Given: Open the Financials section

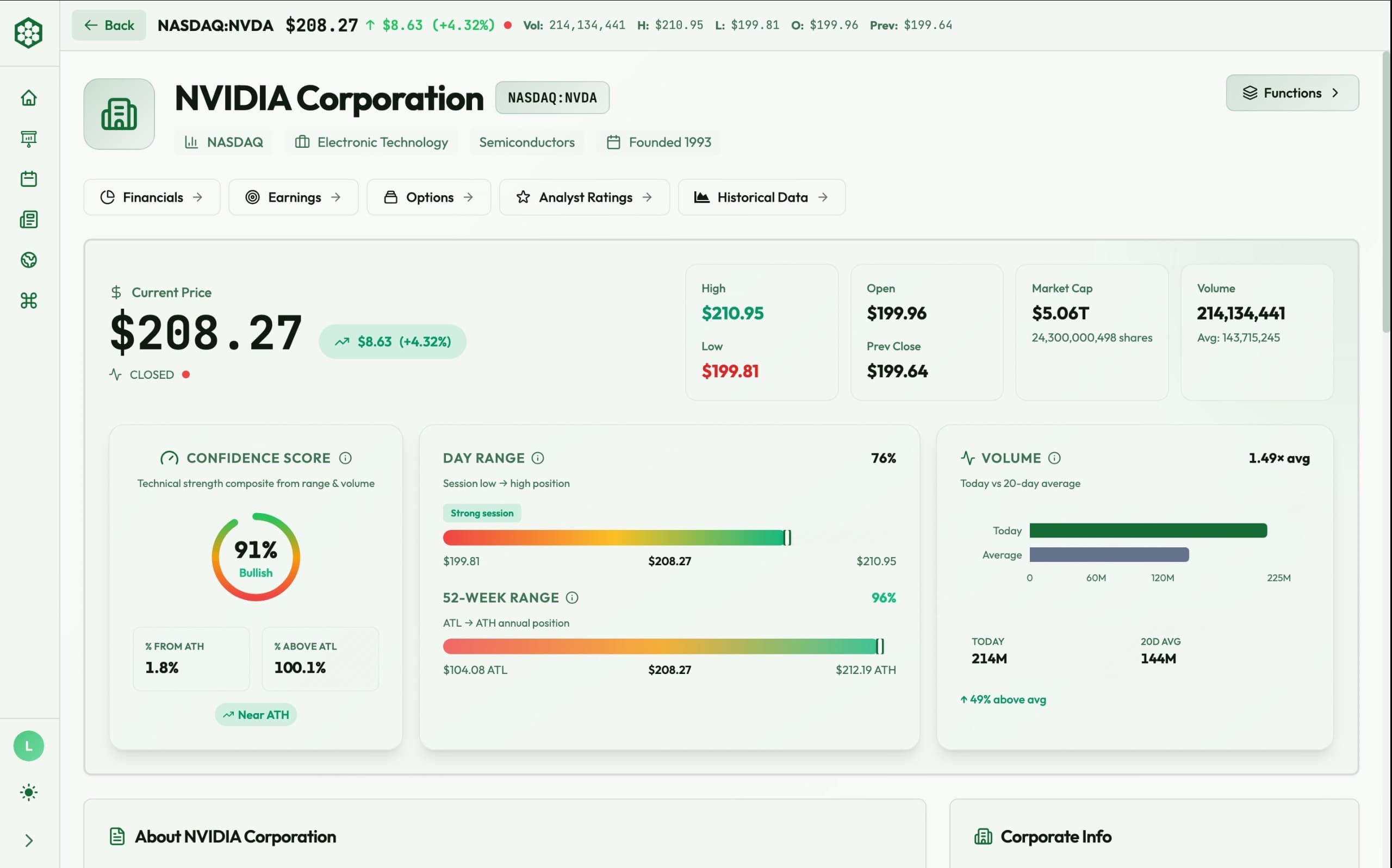Looking at the screenshot, I should pyautogui.click(x=152, y=197).
